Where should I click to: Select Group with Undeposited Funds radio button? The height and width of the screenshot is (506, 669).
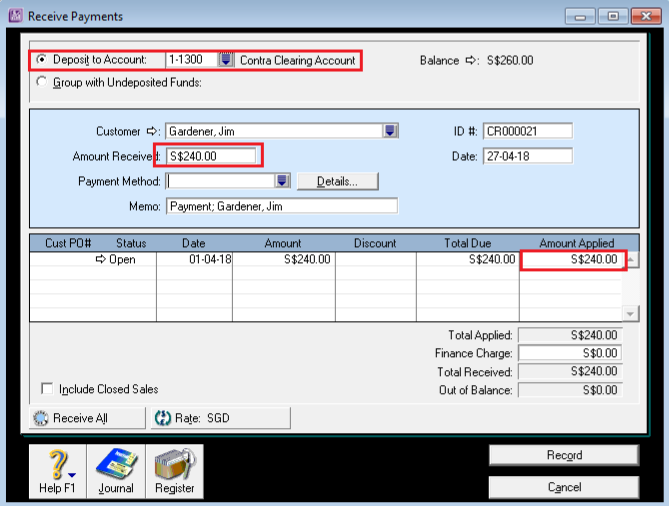(41, 81)
